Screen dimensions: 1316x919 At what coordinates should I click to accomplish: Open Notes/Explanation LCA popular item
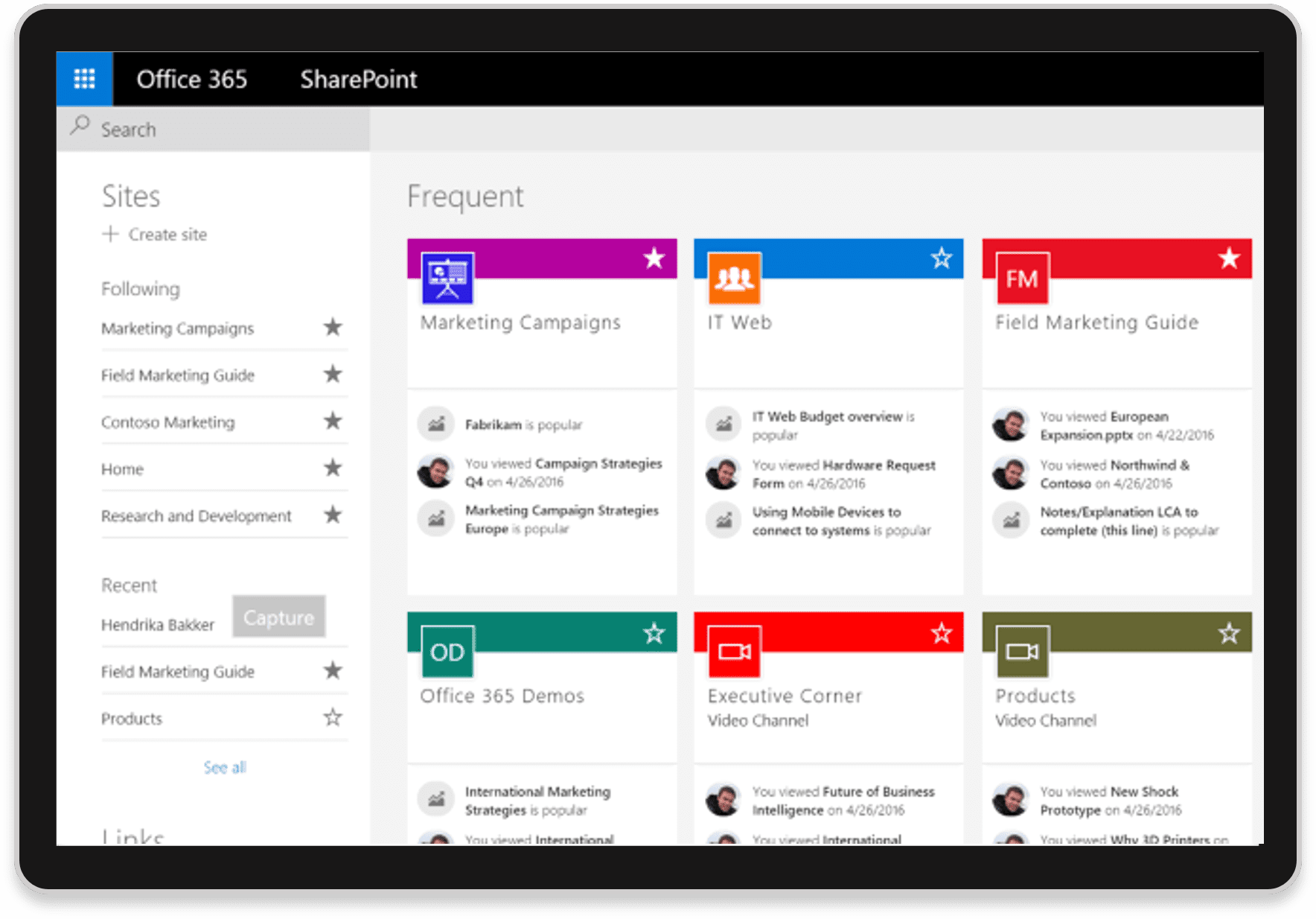coord(1129,521)
